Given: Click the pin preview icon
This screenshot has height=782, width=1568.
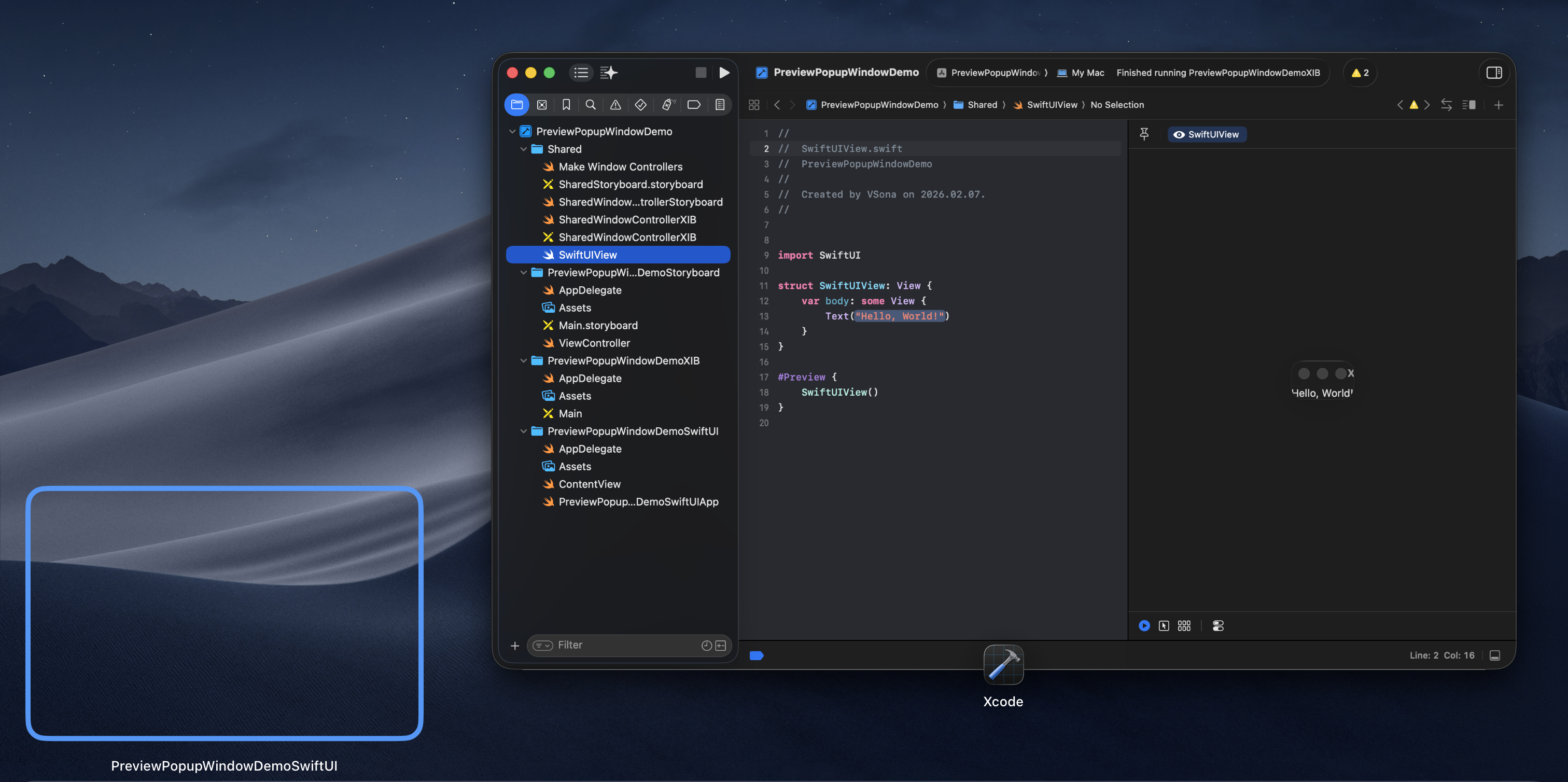Looking at the screenshot, I should (1144, 134).
